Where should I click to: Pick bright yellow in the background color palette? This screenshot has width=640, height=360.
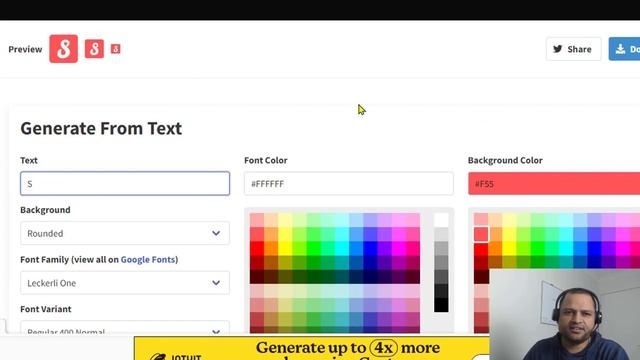click(x=509, y=248)
